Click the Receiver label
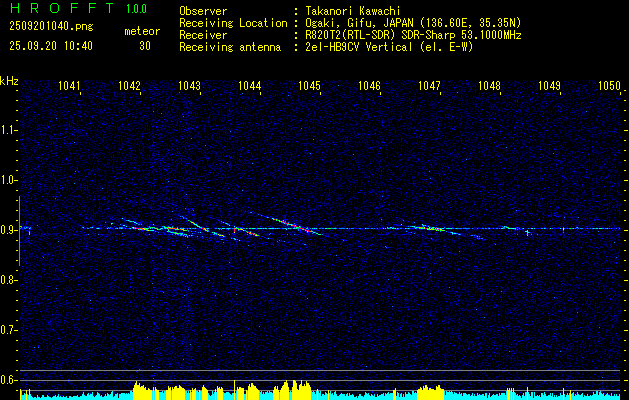 (203, 35)
